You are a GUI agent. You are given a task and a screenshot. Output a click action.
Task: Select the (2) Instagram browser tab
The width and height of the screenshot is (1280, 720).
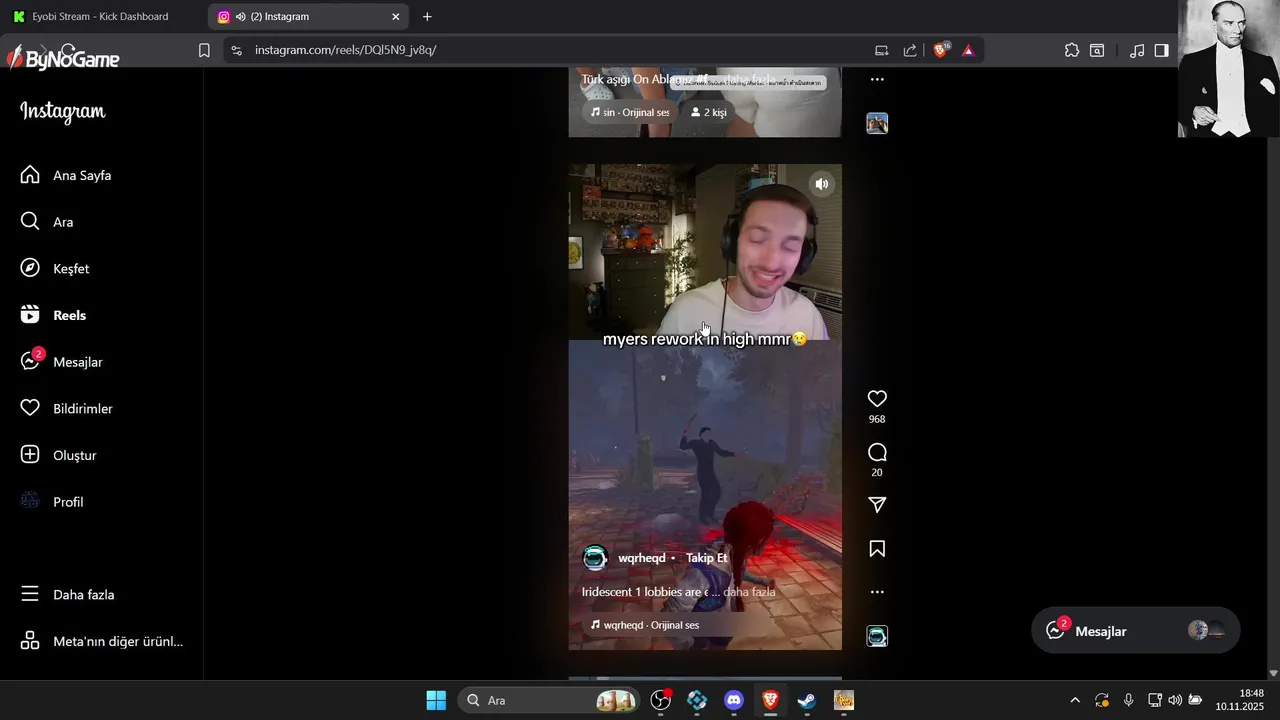coord(308,17)
